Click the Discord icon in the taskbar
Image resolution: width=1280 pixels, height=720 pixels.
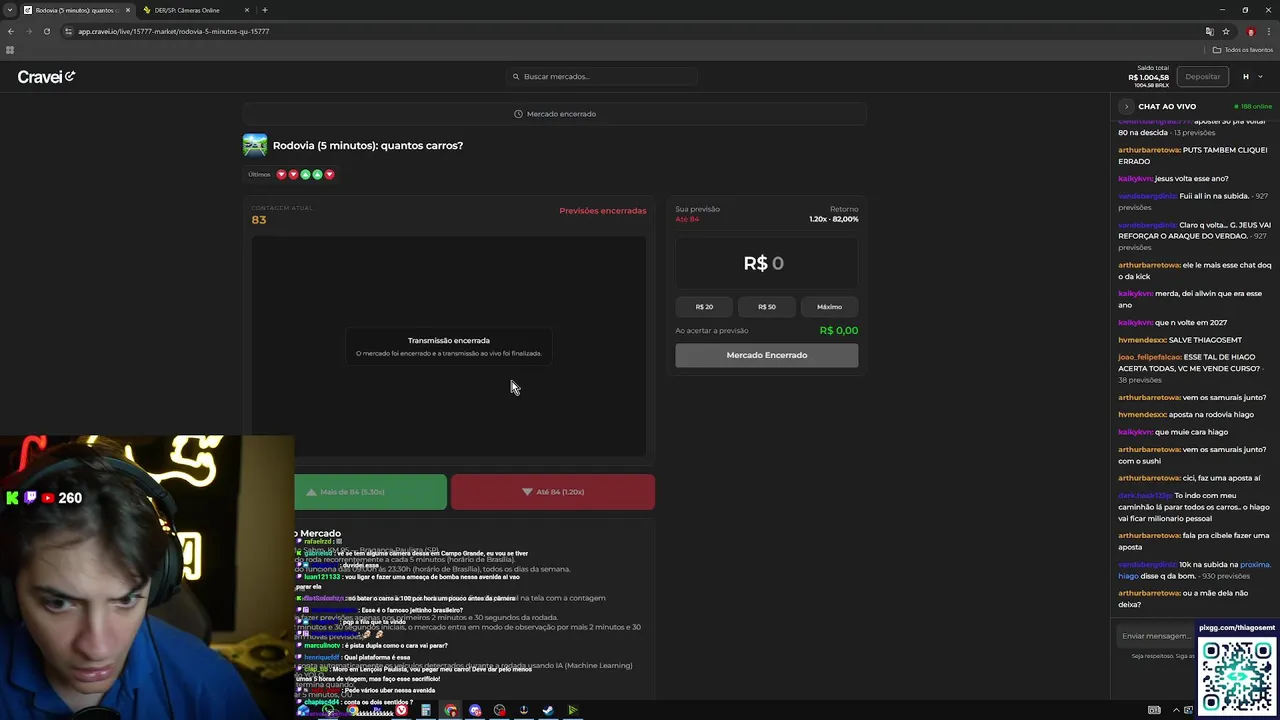pos(475,710)
